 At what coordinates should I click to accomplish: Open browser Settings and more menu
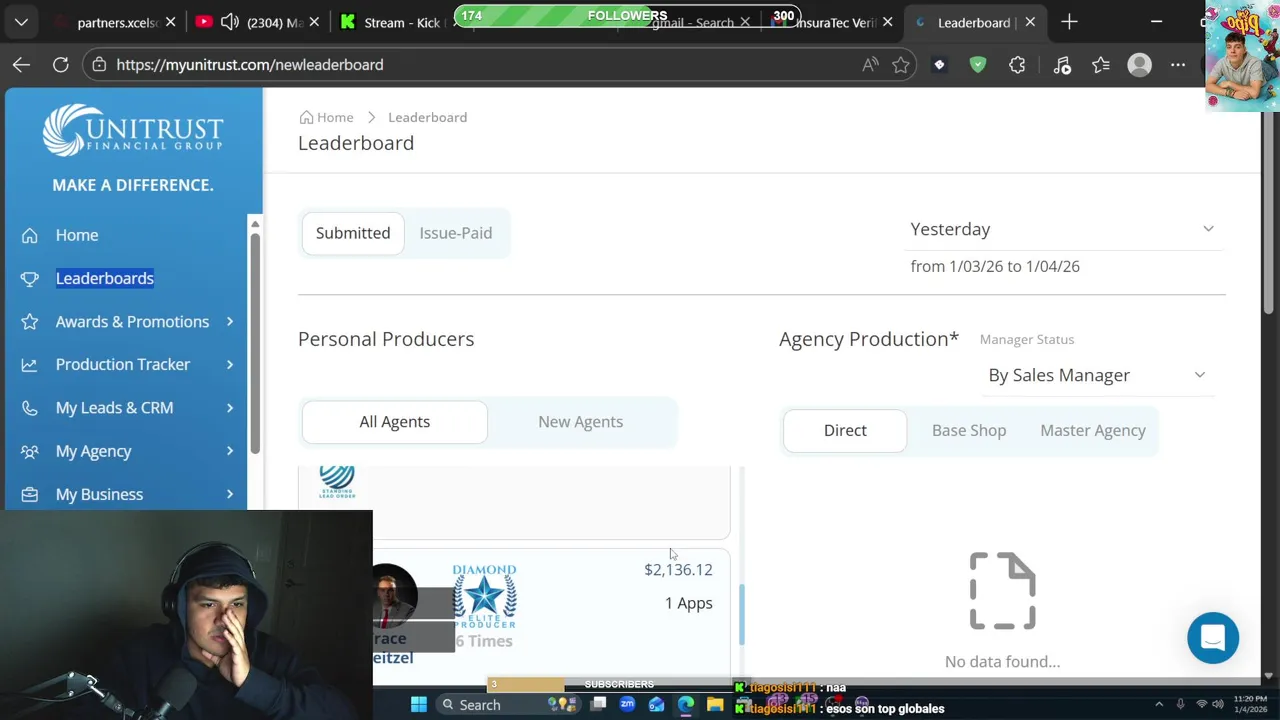pos(1178,65)
